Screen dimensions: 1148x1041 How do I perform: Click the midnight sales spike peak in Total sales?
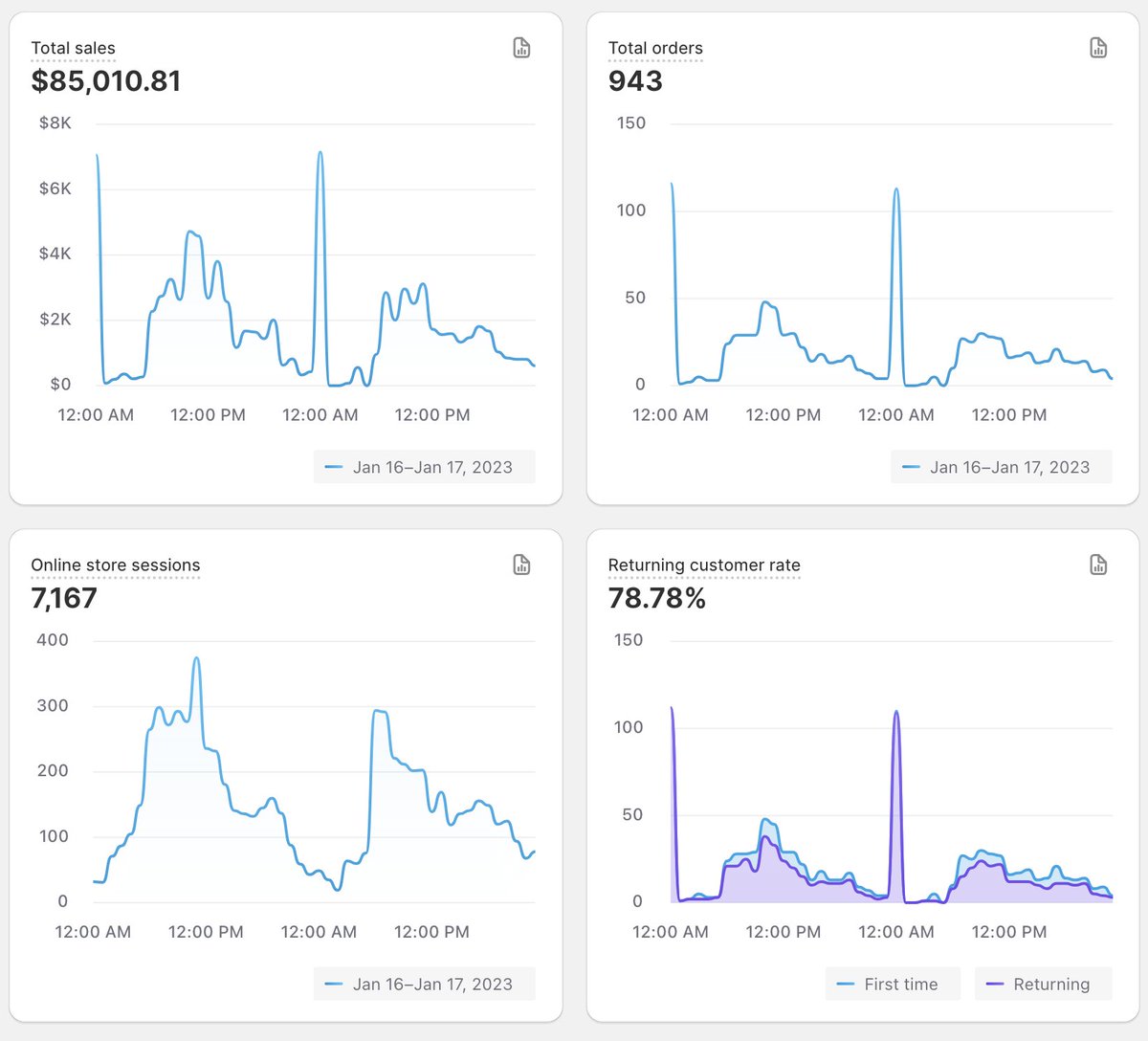click(x=320, y=152)
